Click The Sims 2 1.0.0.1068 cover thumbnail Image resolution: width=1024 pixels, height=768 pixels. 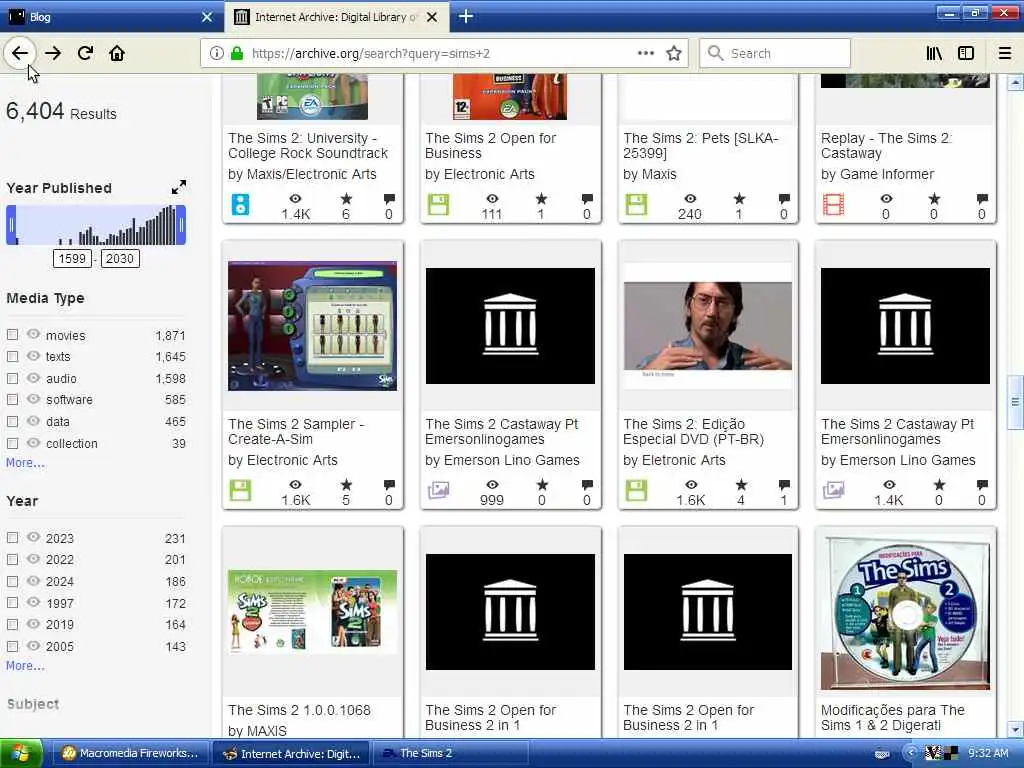click(x=312, y=612)
